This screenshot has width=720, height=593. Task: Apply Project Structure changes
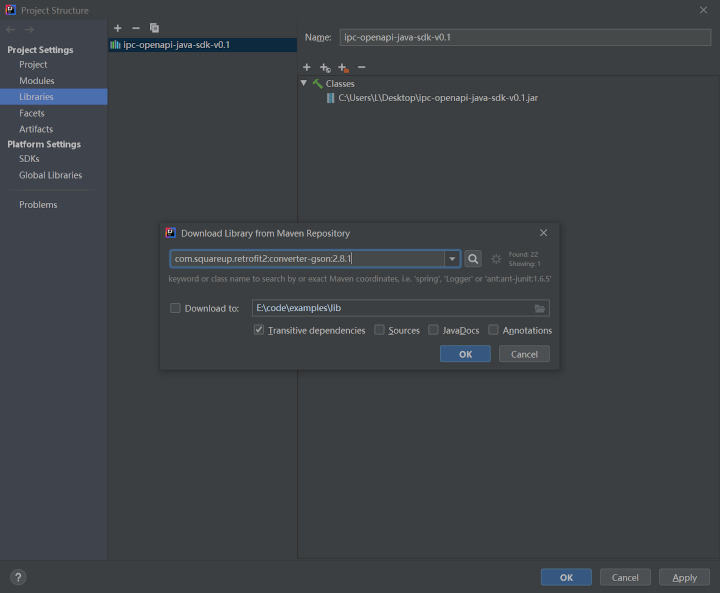(x=684, y=577)
